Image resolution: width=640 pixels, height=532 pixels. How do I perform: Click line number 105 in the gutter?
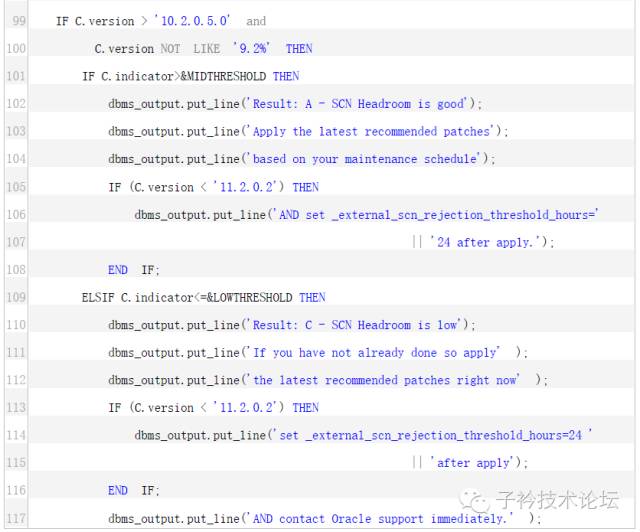[x=16, y=187]
